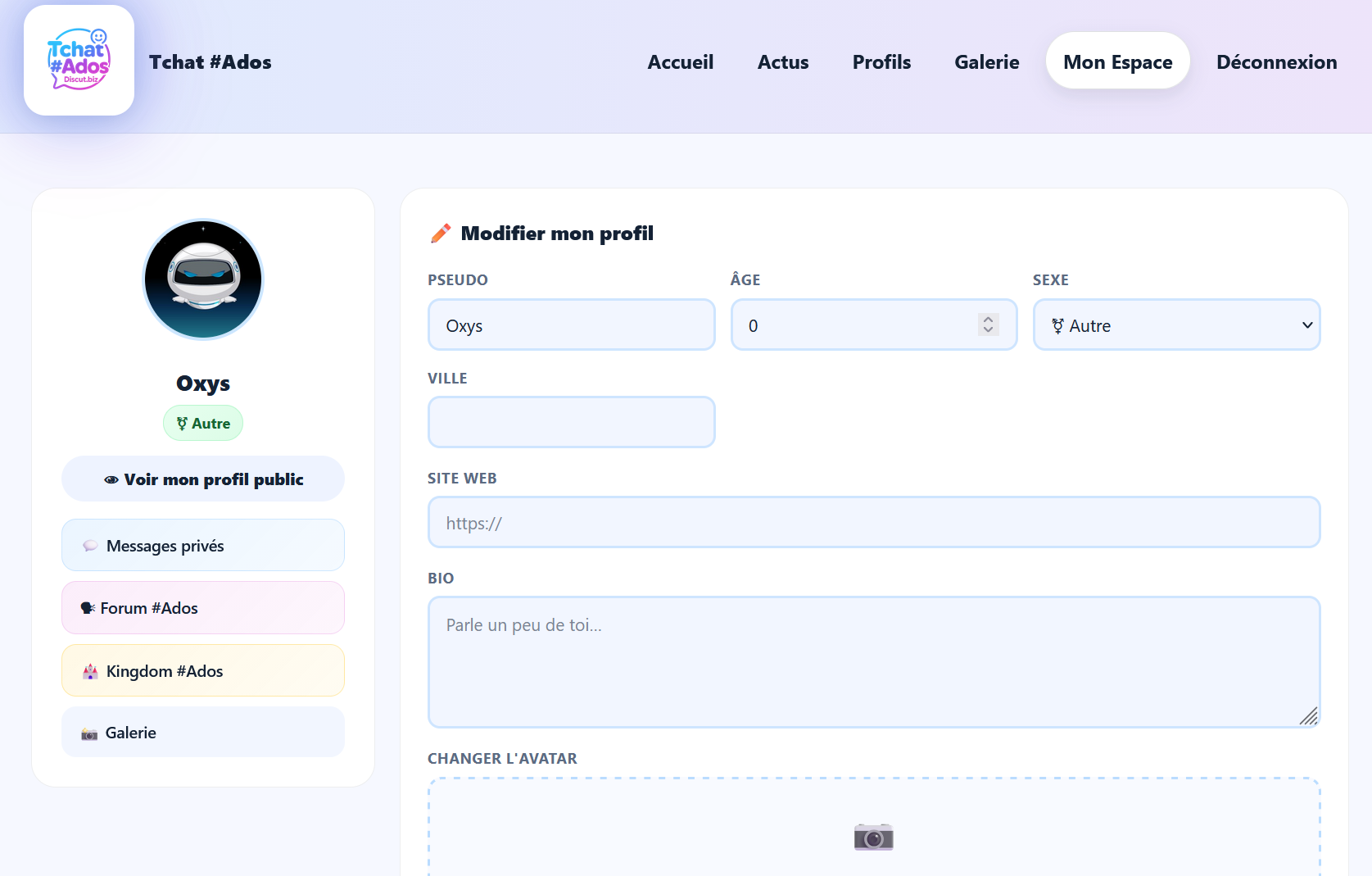Focus the Âge number field
This screenshot has width=1372, height=876.
[x=874, y=325]
